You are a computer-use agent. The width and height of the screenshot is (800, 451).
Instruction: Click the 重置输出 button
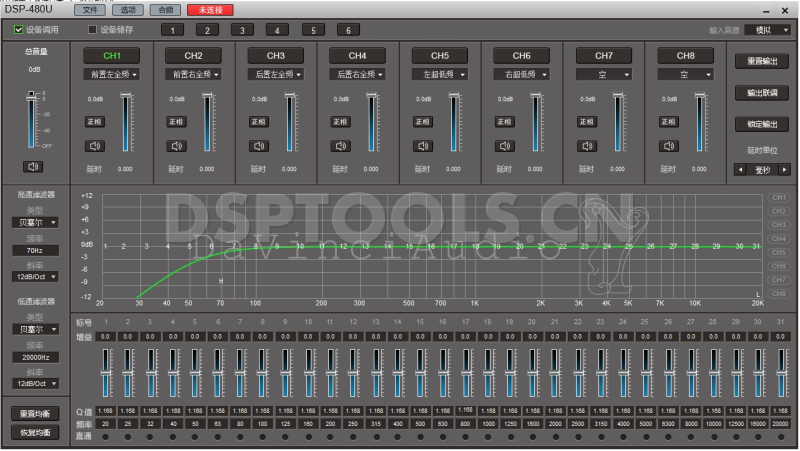[x=762, y=61]
